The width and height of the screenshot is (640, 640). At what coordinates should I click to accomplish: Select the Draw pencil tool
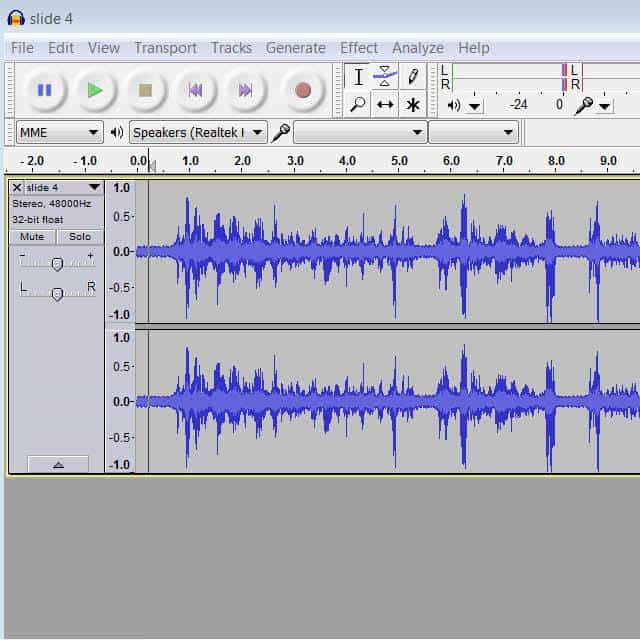[x=413, y=77]
